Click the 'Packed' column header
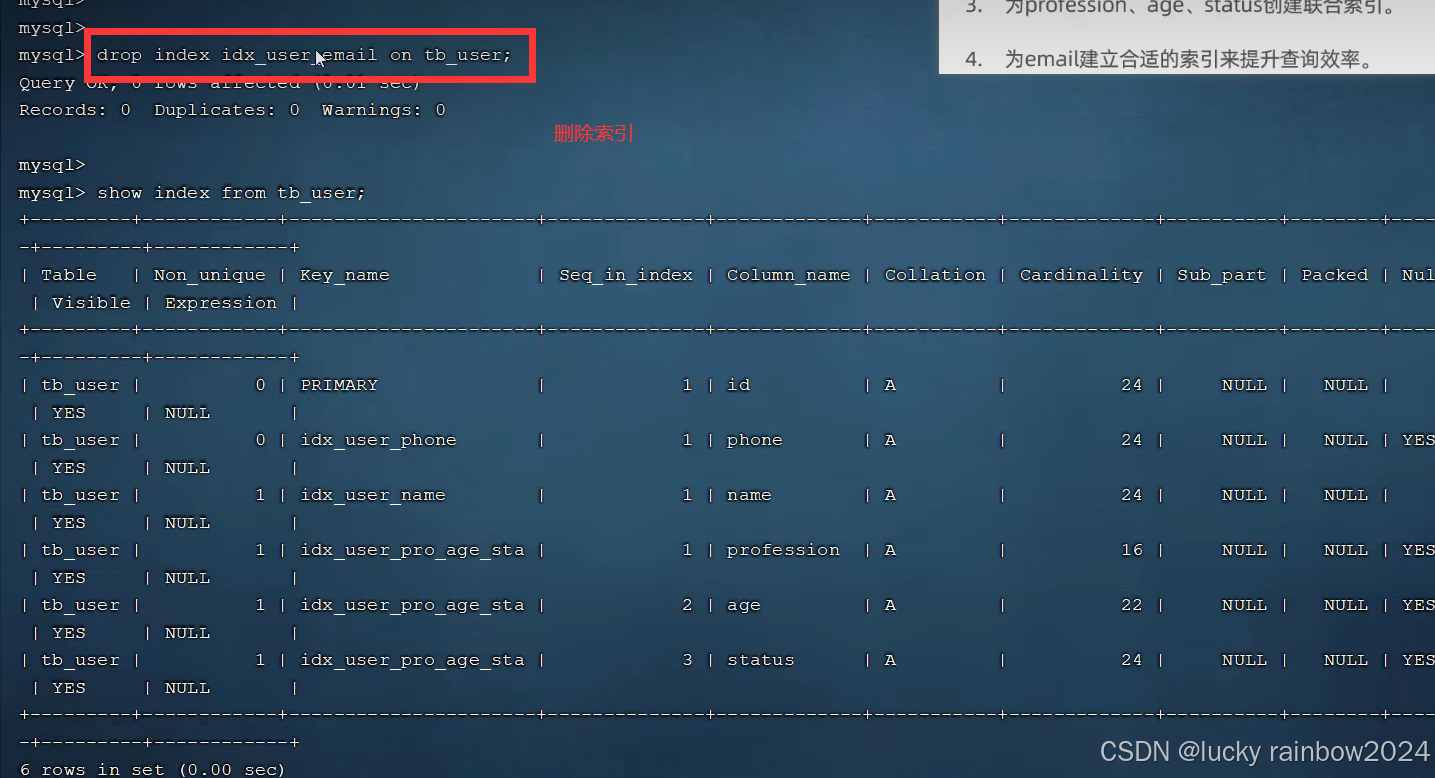 (x=1334, y=275)
